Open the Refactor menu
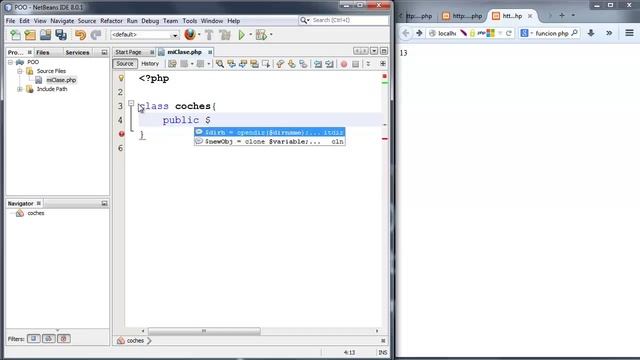This screenshot has width=640, height=360. click(111, 21)
